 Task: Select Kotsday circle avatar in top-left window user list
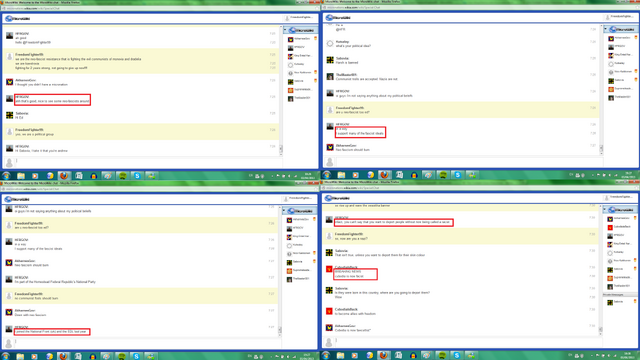coord(290,64)
